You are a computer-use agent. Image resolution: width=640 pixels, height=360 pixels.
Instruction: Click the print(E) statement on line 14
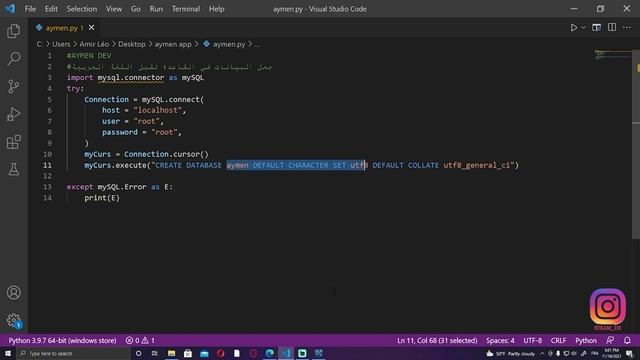(102, 198)
